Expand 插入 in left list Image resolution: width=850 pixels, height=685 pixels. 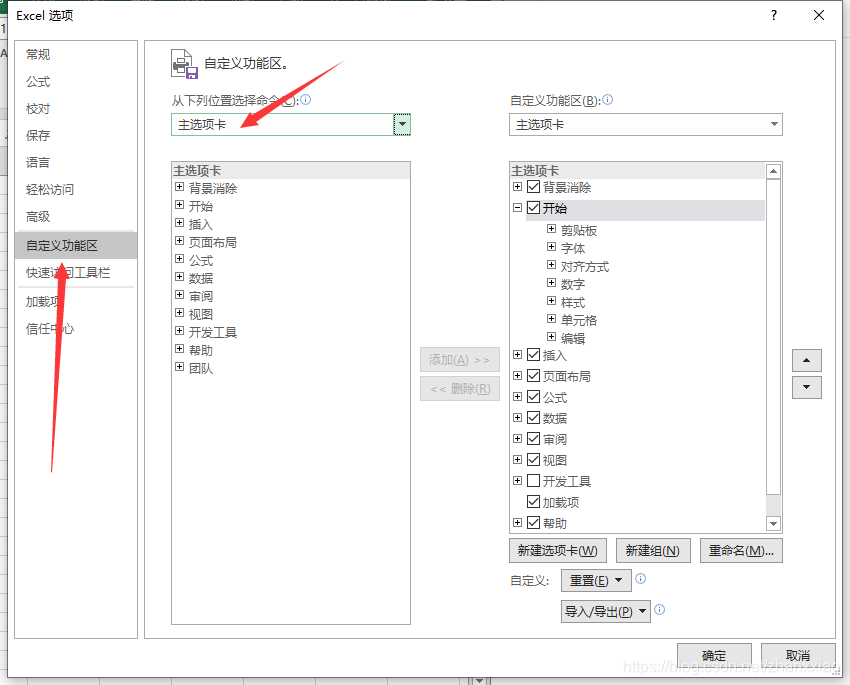pos(179,223)
